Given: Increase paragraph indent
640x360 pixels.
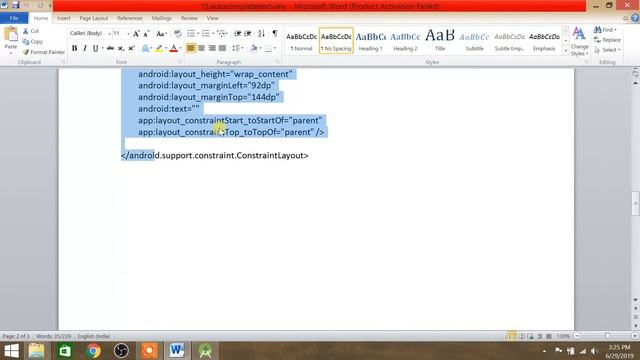Looking at the screenshot, I should [x=248, y=33].
